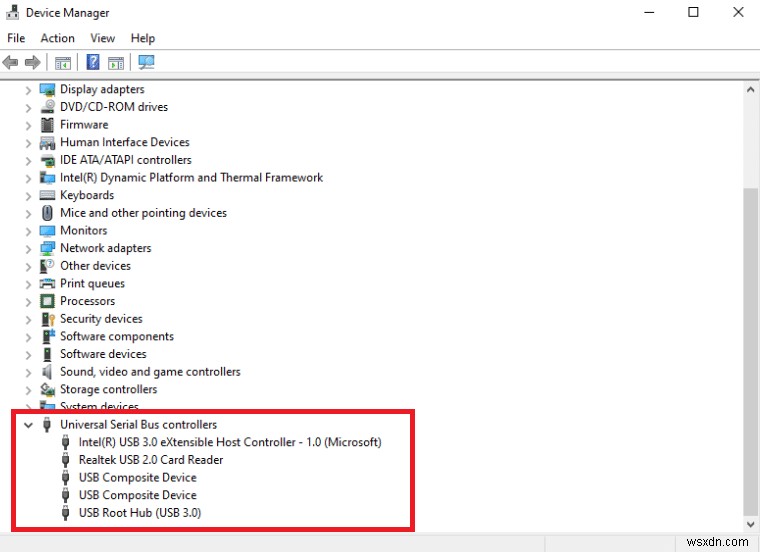Viewport: 760px width, 552px height.
Task: Click the vertical scrollbar thumb
Action: coord(751,352)
